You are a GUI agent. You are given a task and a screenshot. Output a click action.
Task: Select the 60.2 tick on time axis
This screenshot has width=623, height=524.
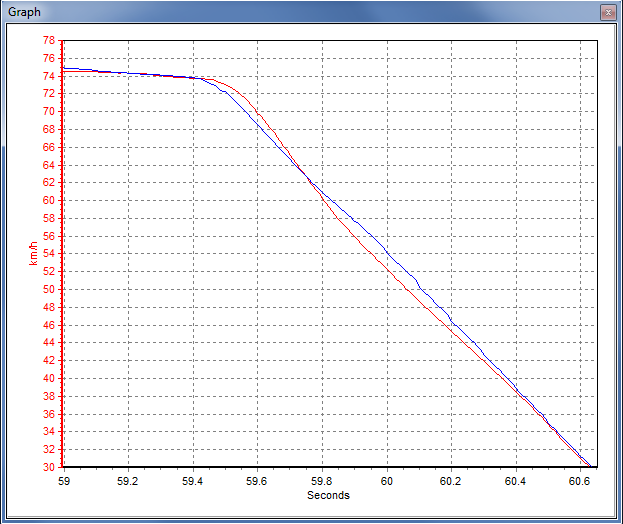pyautogui.click(x=451, y=480)
